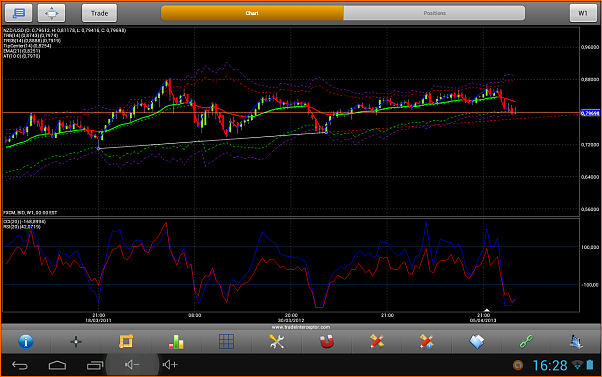Toggle the chart grid icon
Image resolution: width=602 pixels, height=377 pixels.
[226, 341]
